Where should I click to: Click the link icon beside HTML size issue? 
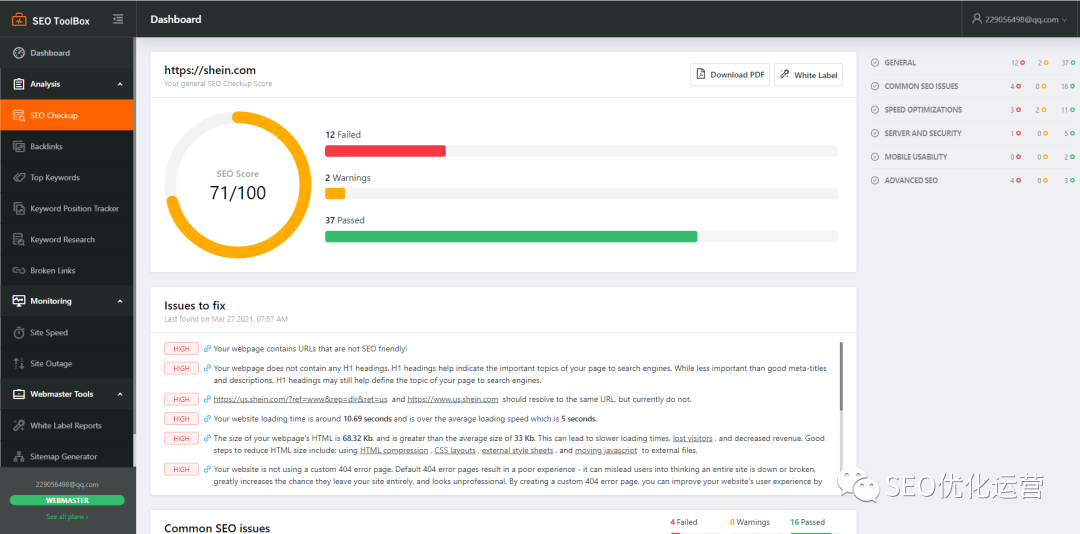pyautogui.click(x=207, y=438)
